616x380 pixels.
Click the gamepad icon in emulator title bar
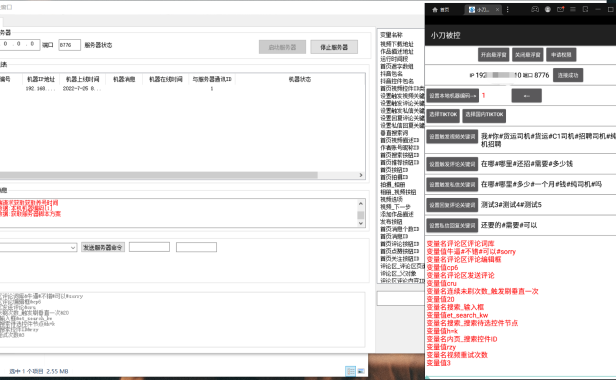coord(535,9)
